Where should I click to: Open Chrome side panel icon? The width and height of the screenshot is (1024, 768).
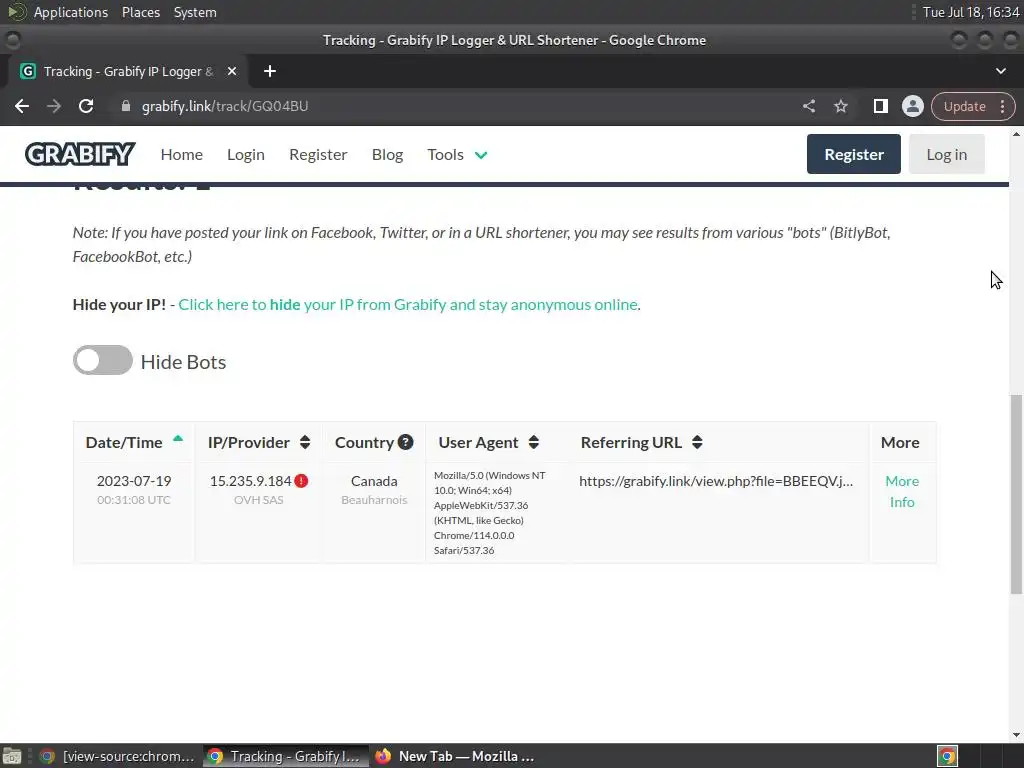(880, 106)
